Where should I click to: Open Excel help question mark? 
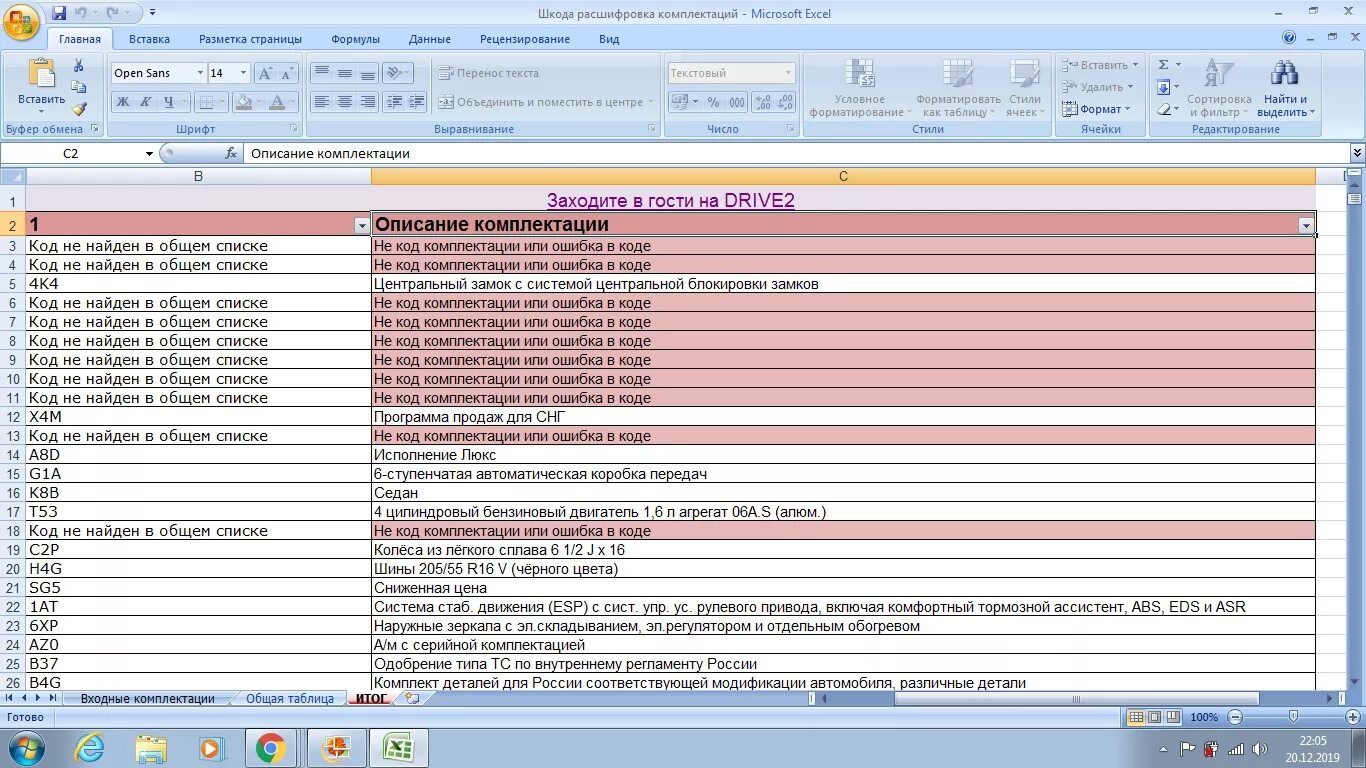coord(1289,38)
